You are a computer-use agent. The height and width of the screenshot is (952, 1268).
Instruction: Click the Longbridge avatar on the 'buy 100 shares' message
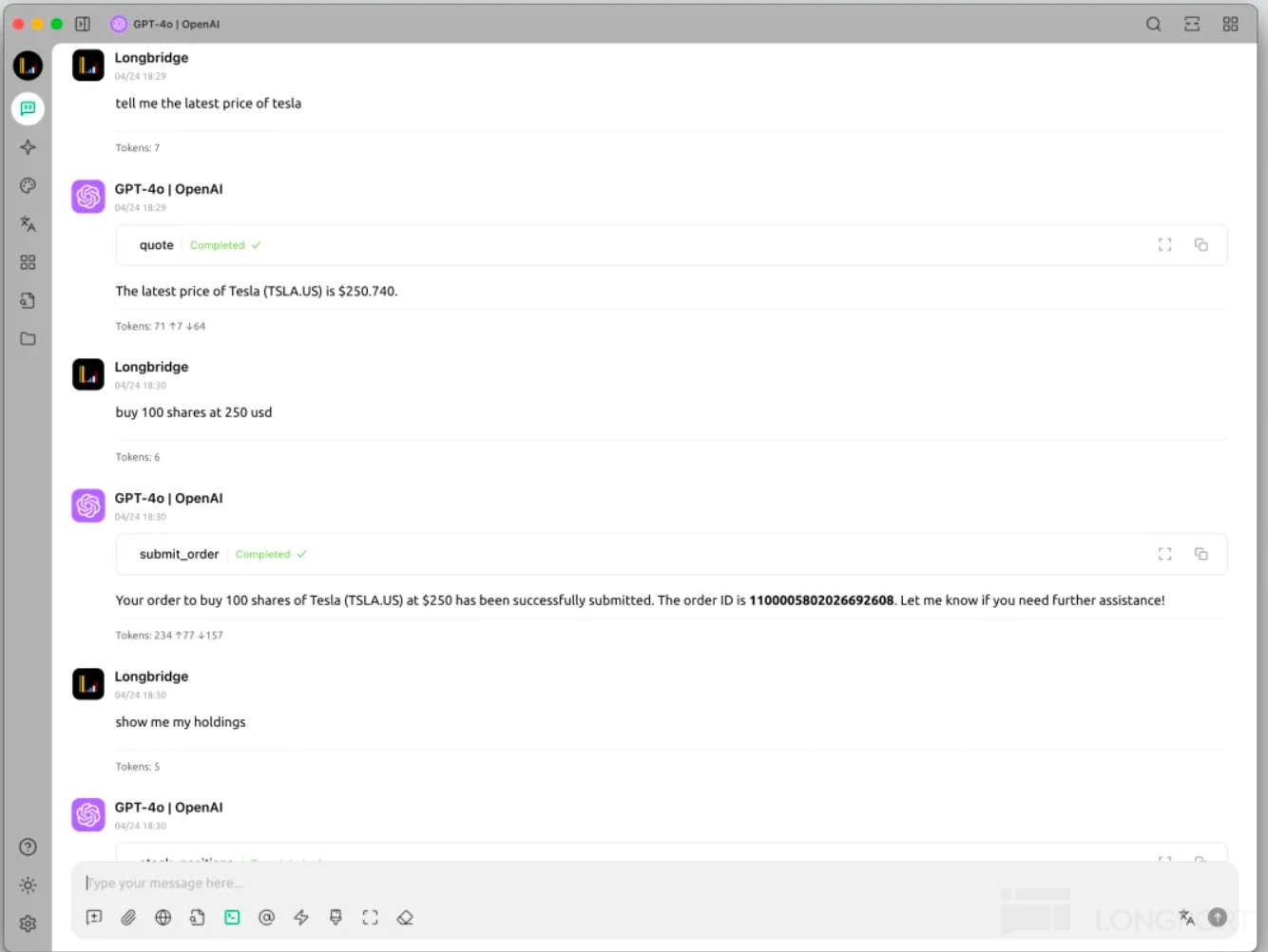click(88, 374)
